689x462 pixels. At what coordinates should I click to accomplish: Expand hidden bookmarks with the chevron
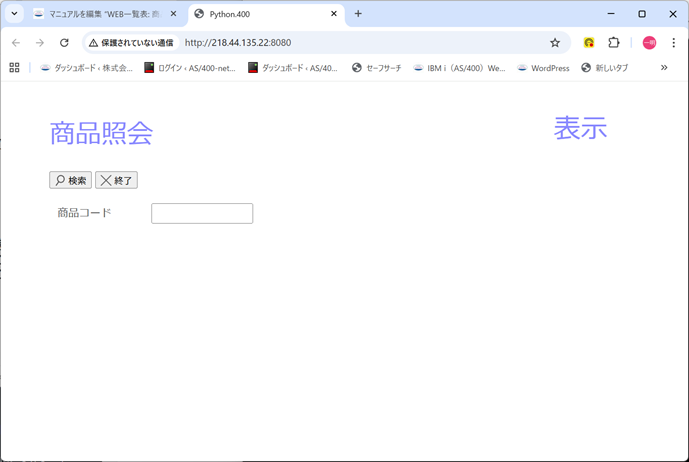(664, 68)
